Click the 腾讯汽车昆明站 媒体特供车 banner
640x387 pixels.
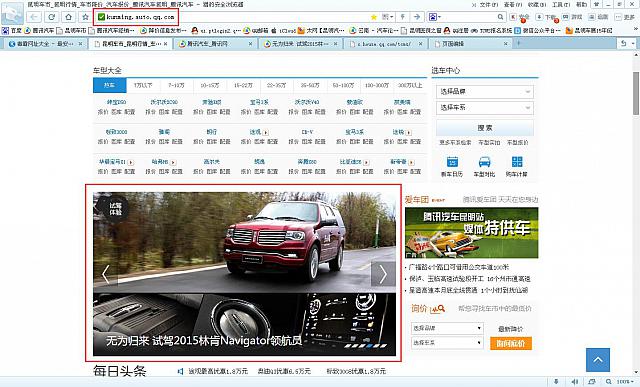[471, 233]
